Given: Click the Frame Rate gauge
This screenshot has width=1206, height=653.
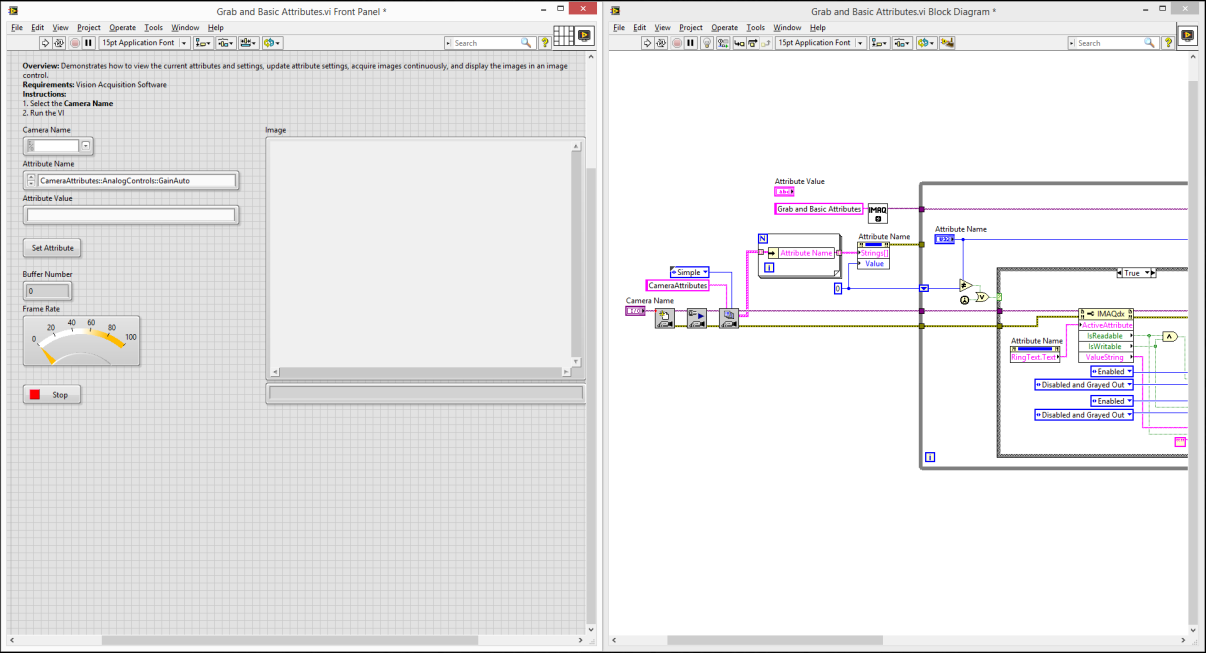Looking at the screenshot, I should pyautogui.click(x=82, y=343).
